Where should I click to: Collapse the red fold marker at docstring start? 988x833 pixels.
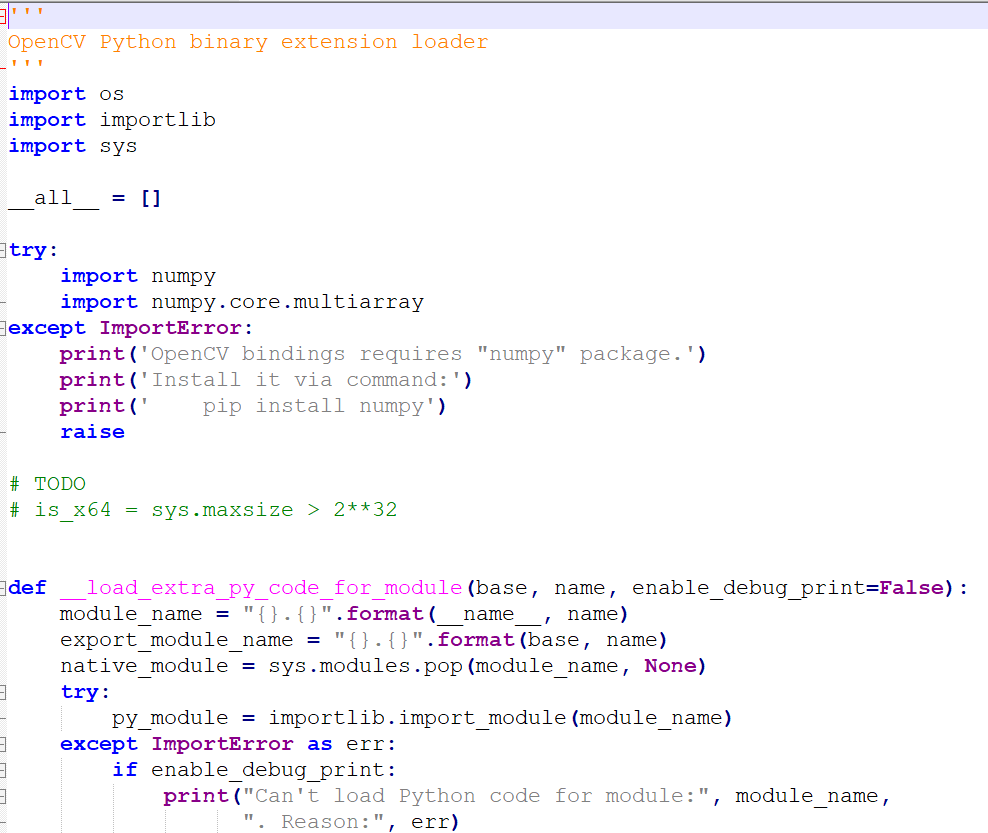pyautogui.click(x=3, y=16)
